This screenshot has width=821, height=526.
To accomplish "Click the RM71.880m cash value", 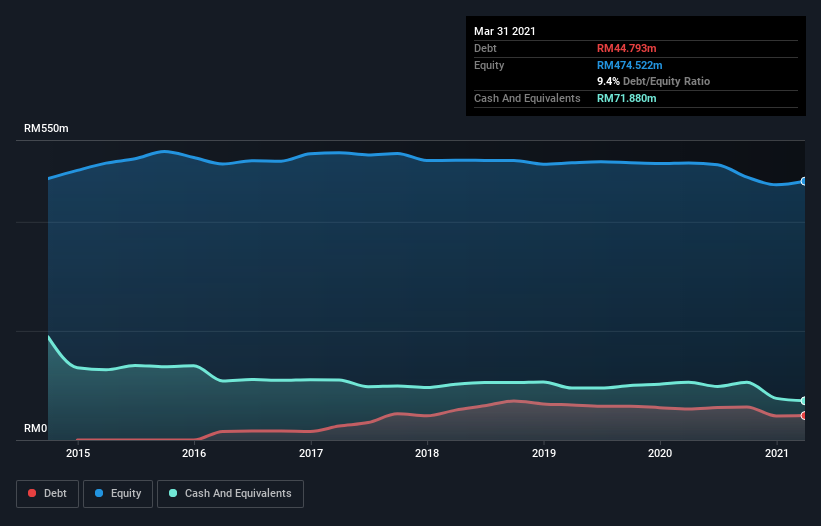I will tap(626, 98).
